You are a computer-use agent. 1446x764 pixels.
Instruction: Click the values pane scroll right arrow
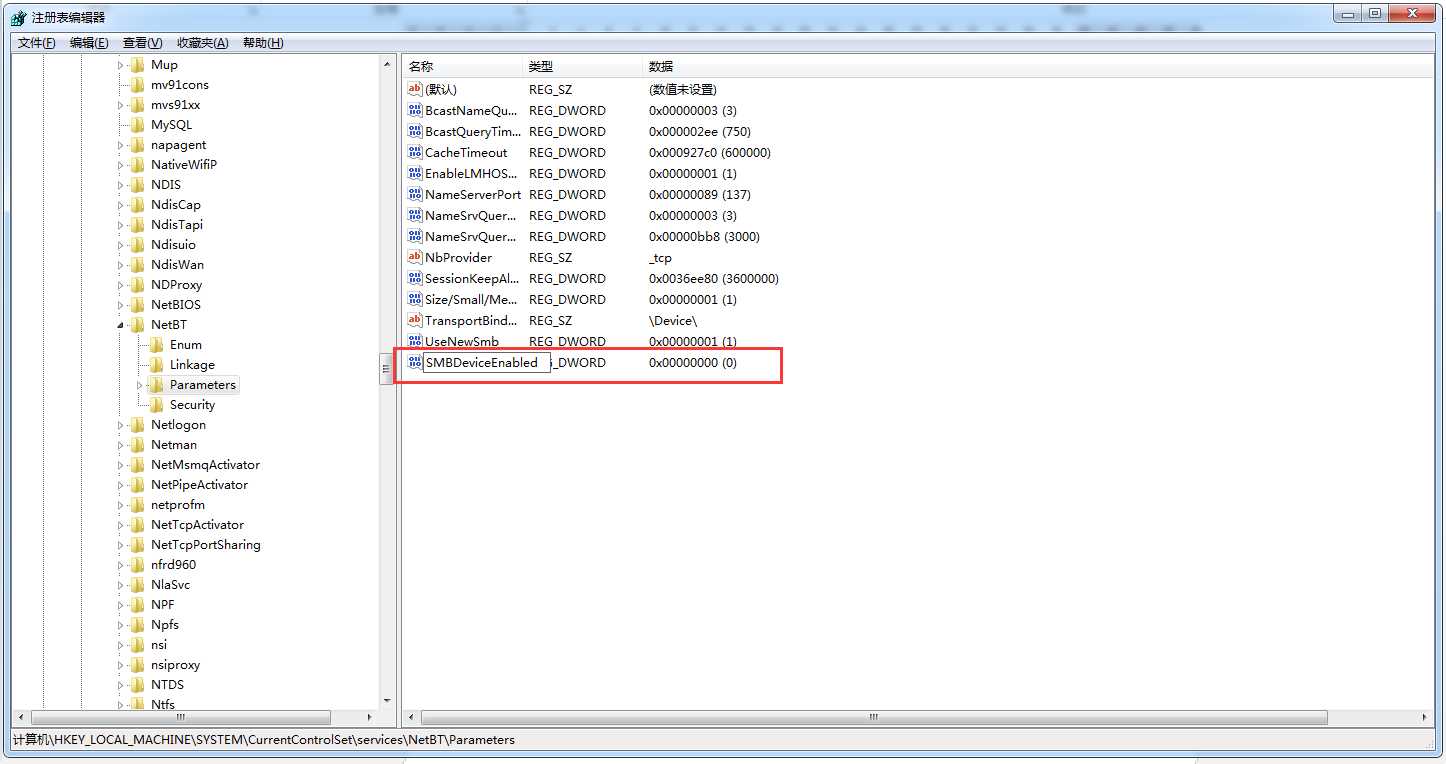click(x=1425, y=718)
